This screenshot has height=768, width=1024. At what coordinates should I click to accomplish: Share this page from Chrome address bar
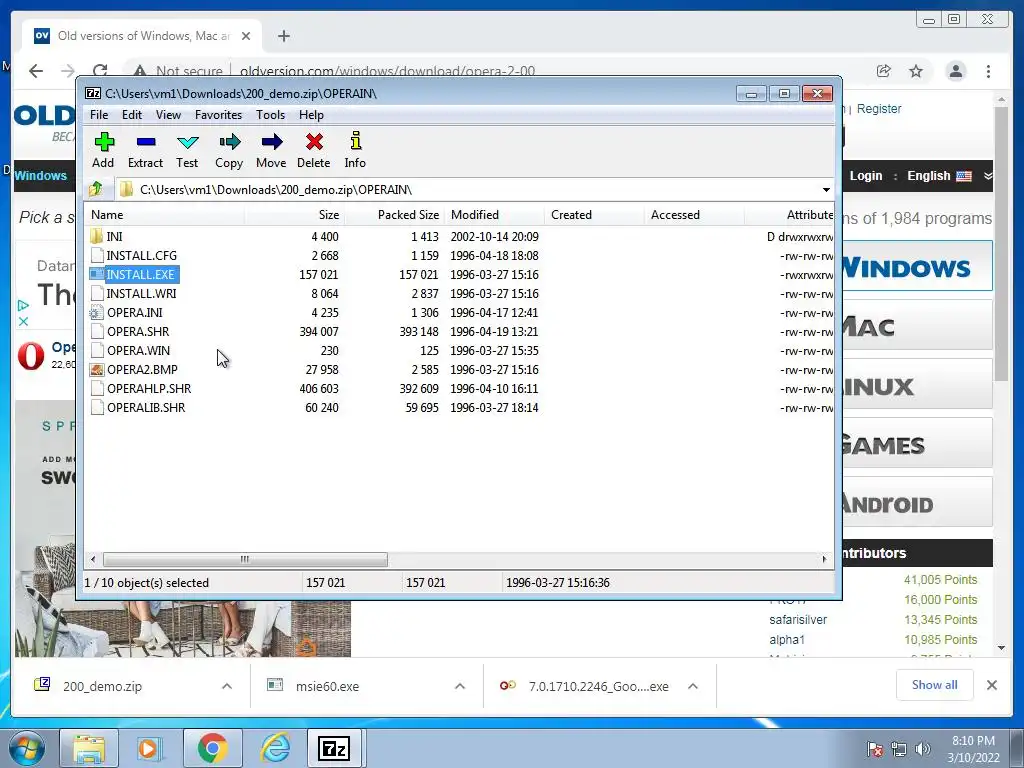884,71
